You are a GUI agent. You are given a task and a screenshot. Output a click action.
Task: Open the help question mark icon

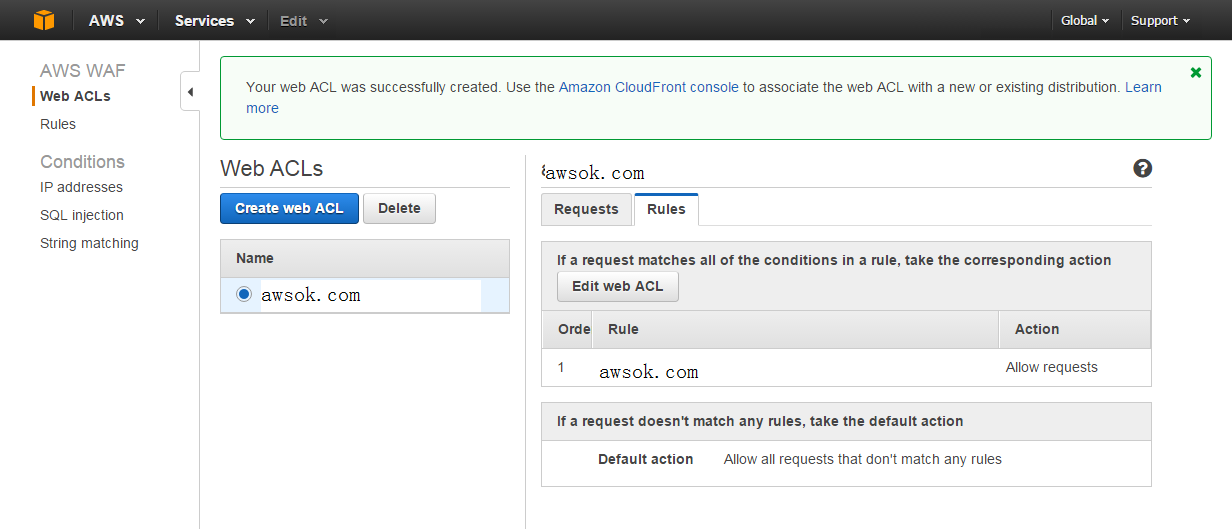pos(1142,169)
